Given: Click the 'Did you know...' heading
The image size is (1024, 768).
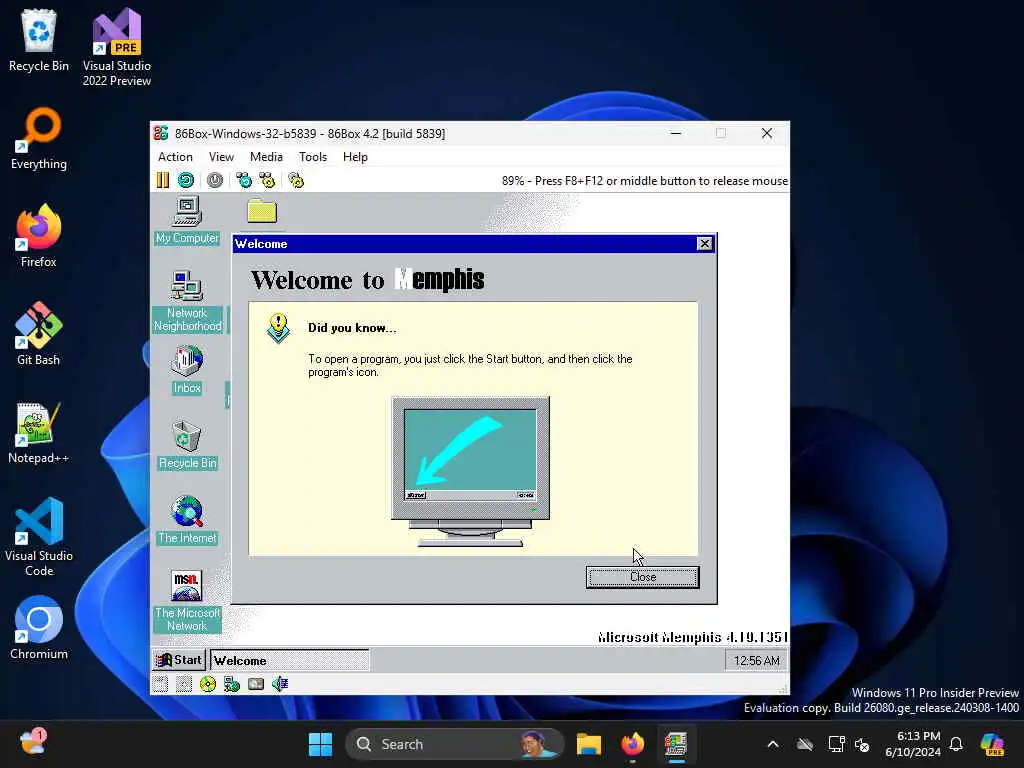Looking at the screenshot, I should 352,328.
